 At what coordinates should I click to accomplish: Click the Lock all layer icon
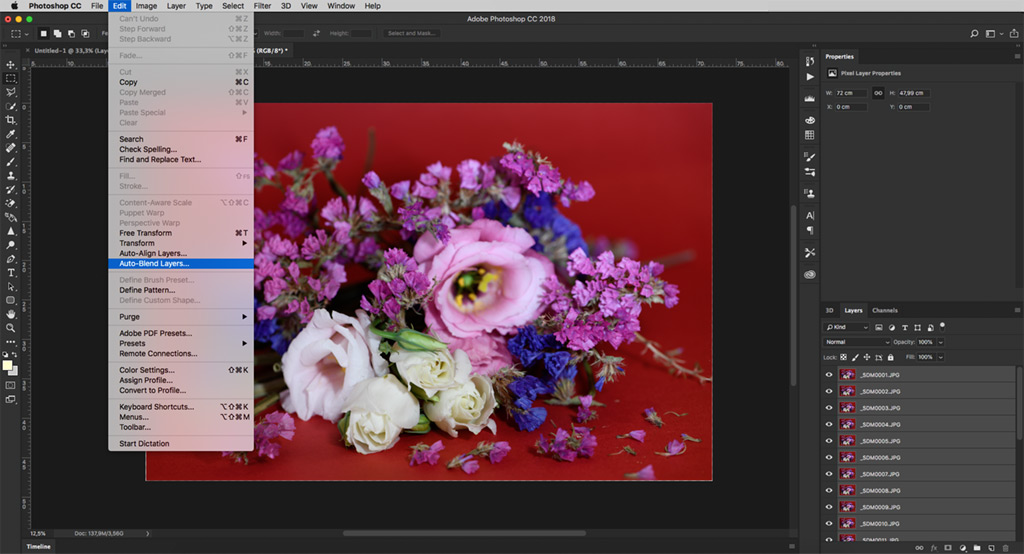coord(890,357)
